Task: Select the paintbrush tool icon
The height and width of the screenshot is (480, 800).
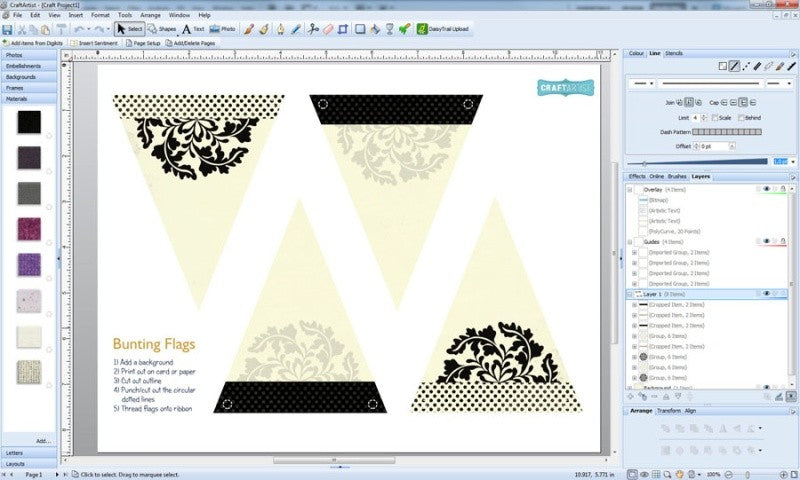Action: [248, 29]
